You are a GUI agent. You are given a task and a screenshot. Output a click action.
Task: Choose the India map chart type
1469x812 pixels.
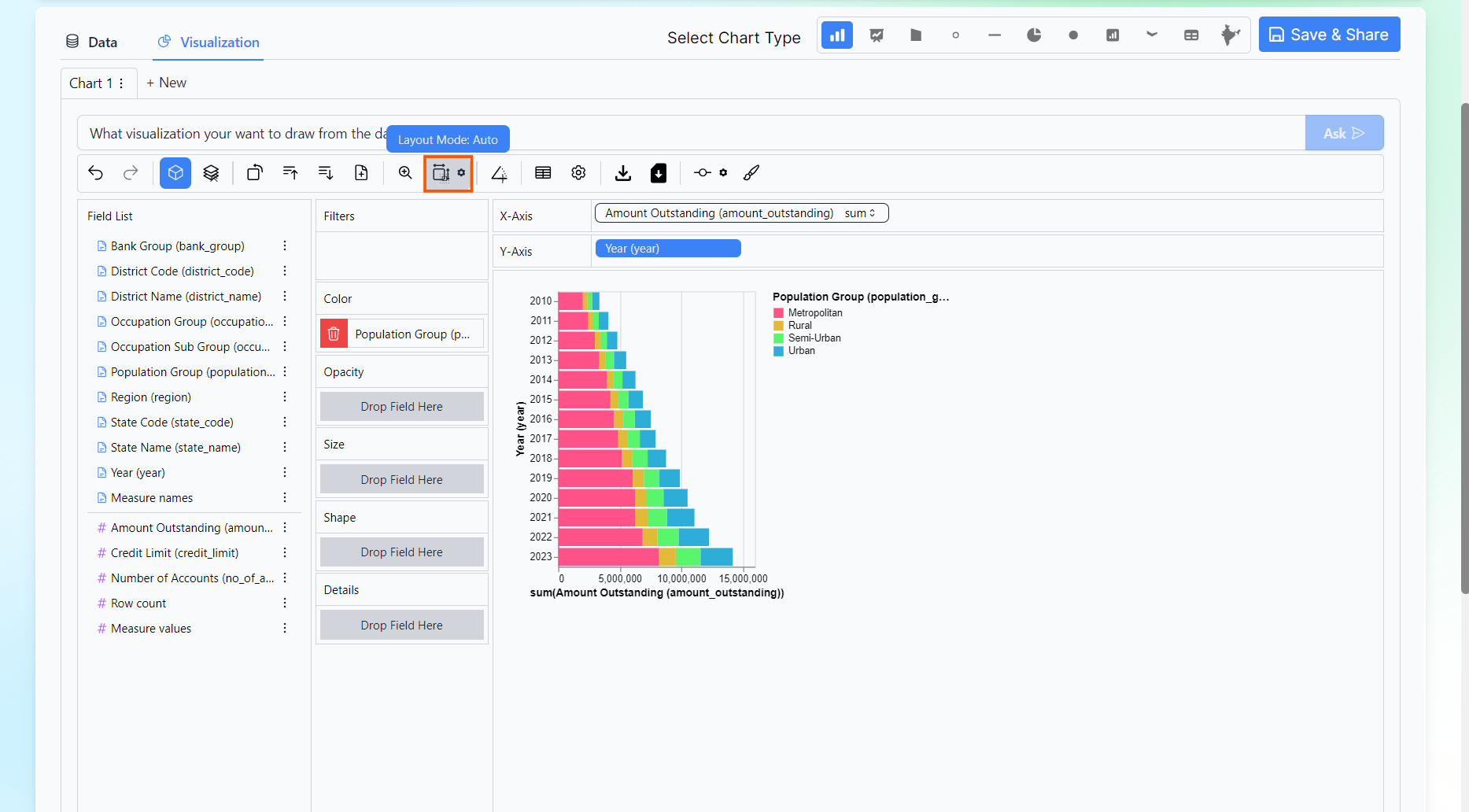pos(1230,35)
